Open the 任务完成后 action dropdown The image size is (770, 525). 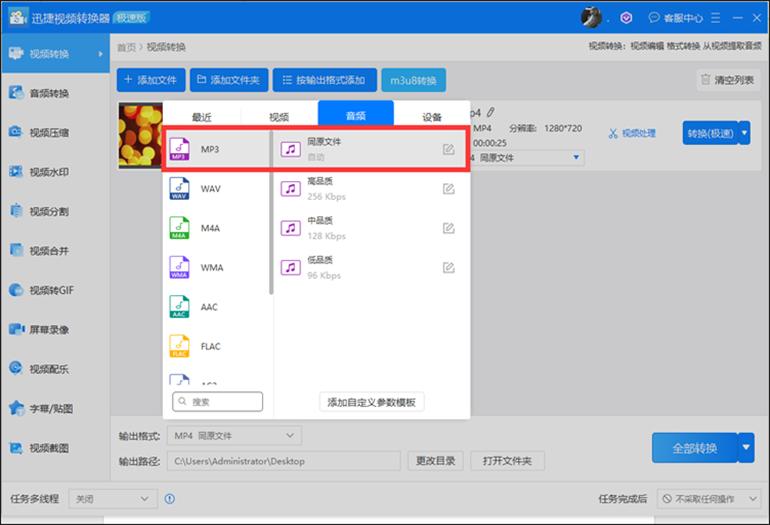(709, 499)
